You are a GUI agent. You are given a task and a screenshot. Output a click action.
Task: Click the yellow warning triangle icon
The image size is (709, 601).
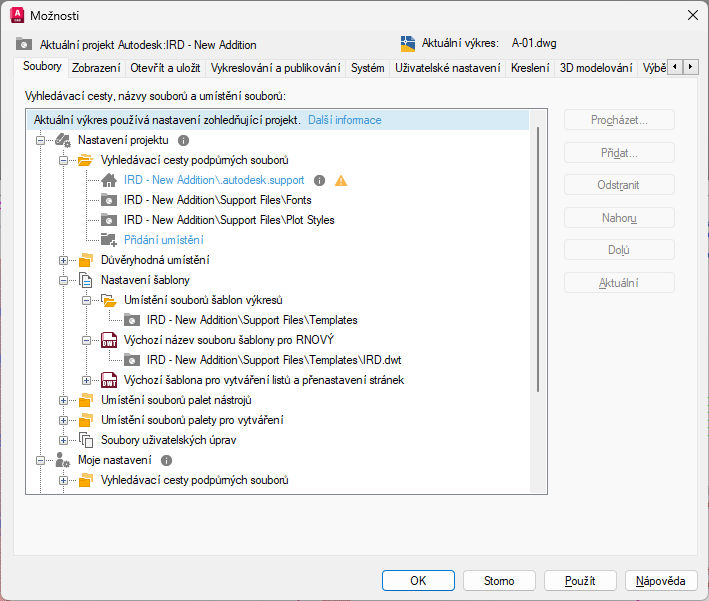(341, 181)
